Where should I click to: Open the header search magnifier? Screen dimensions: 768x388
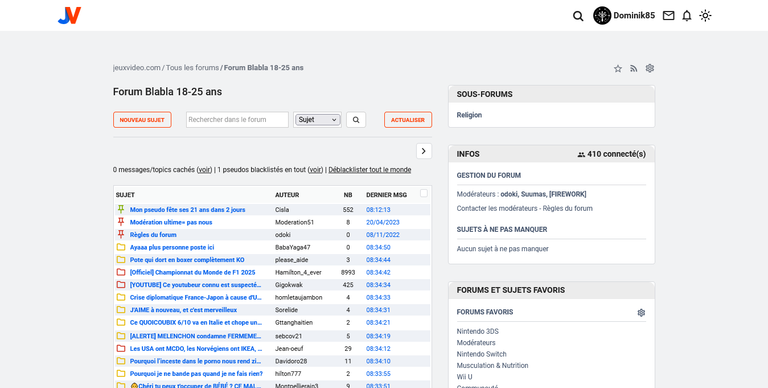[578, 16]
